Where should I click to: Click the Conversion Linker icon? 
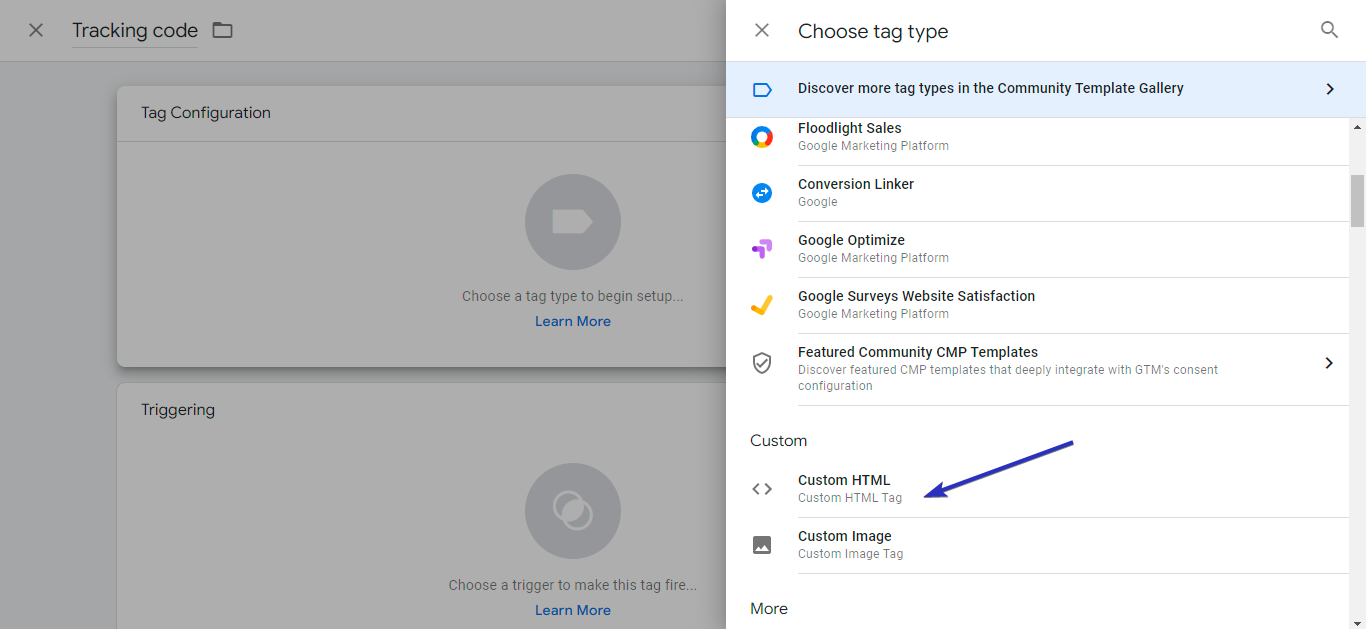click(762, 193)
